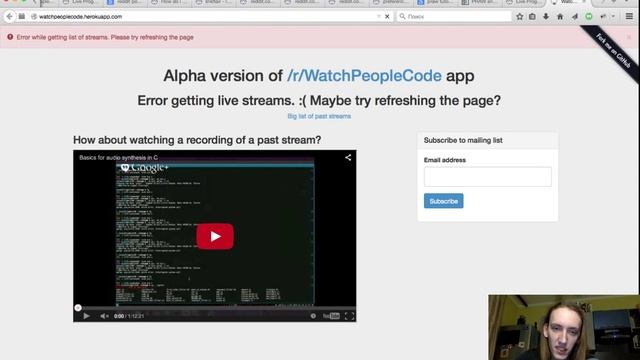This screenshot has width=640, height=360.
Task: Bookmark this page with the star icon
Action: (x=520, y=16)
